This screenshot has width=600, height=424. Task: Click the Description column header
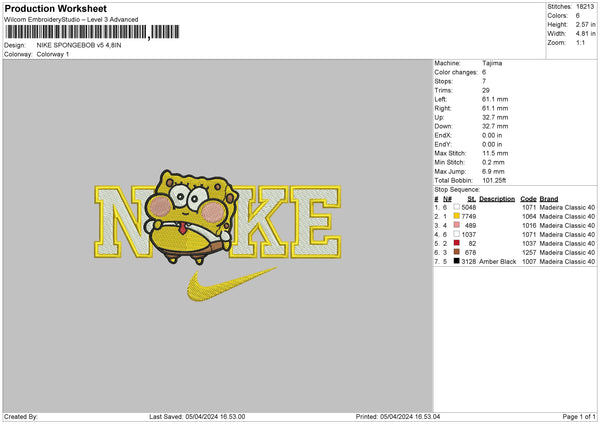click(x=497, y=199)
